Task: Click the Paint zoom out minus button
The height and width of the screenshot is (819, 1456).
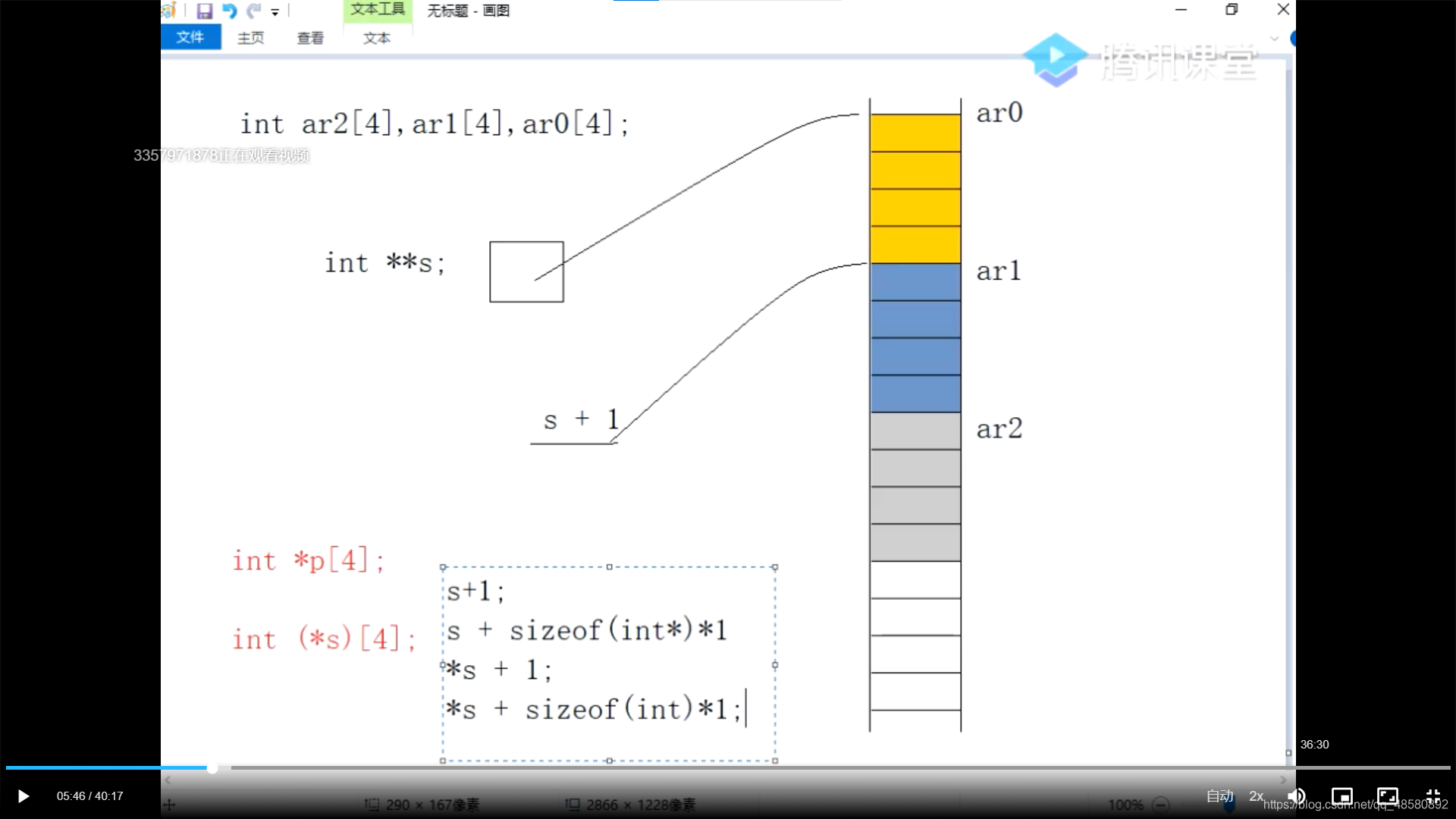Action: (x=1160, y=805)
